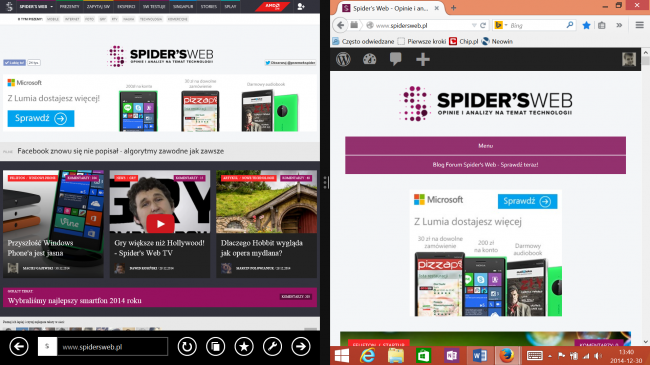Go forward with bottom bar arrow button
The width and height of the screenshot is (650, 365).
coord(301,346)
